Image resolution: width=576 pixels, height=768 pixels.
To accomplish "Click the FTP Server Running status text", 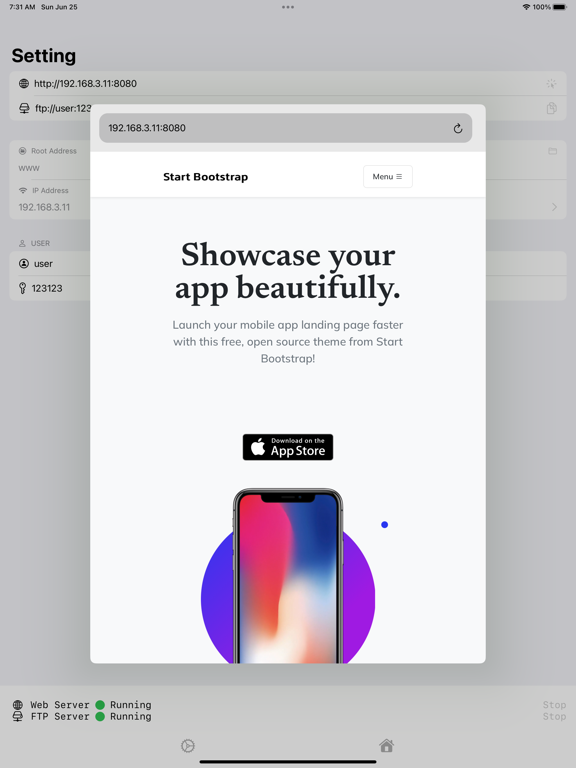I will (130, 717).
